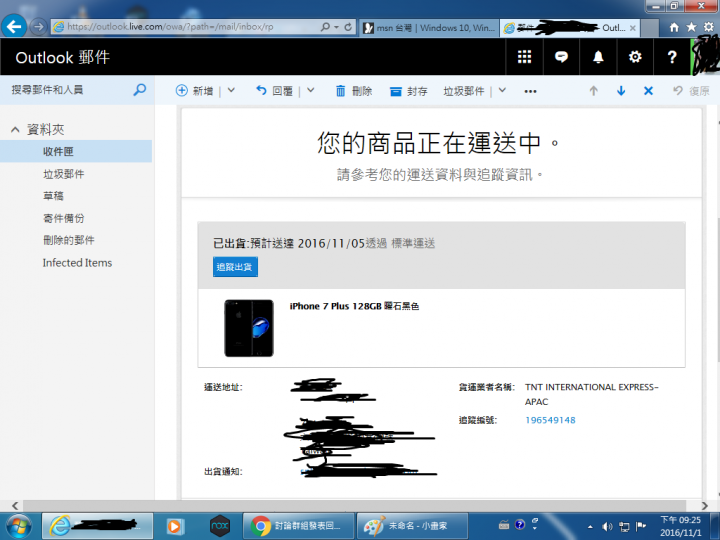The width and height of the screenshot is (720, 540).
Task: Collapse the 資料夾 folder list
Action: tap(15, 130)
